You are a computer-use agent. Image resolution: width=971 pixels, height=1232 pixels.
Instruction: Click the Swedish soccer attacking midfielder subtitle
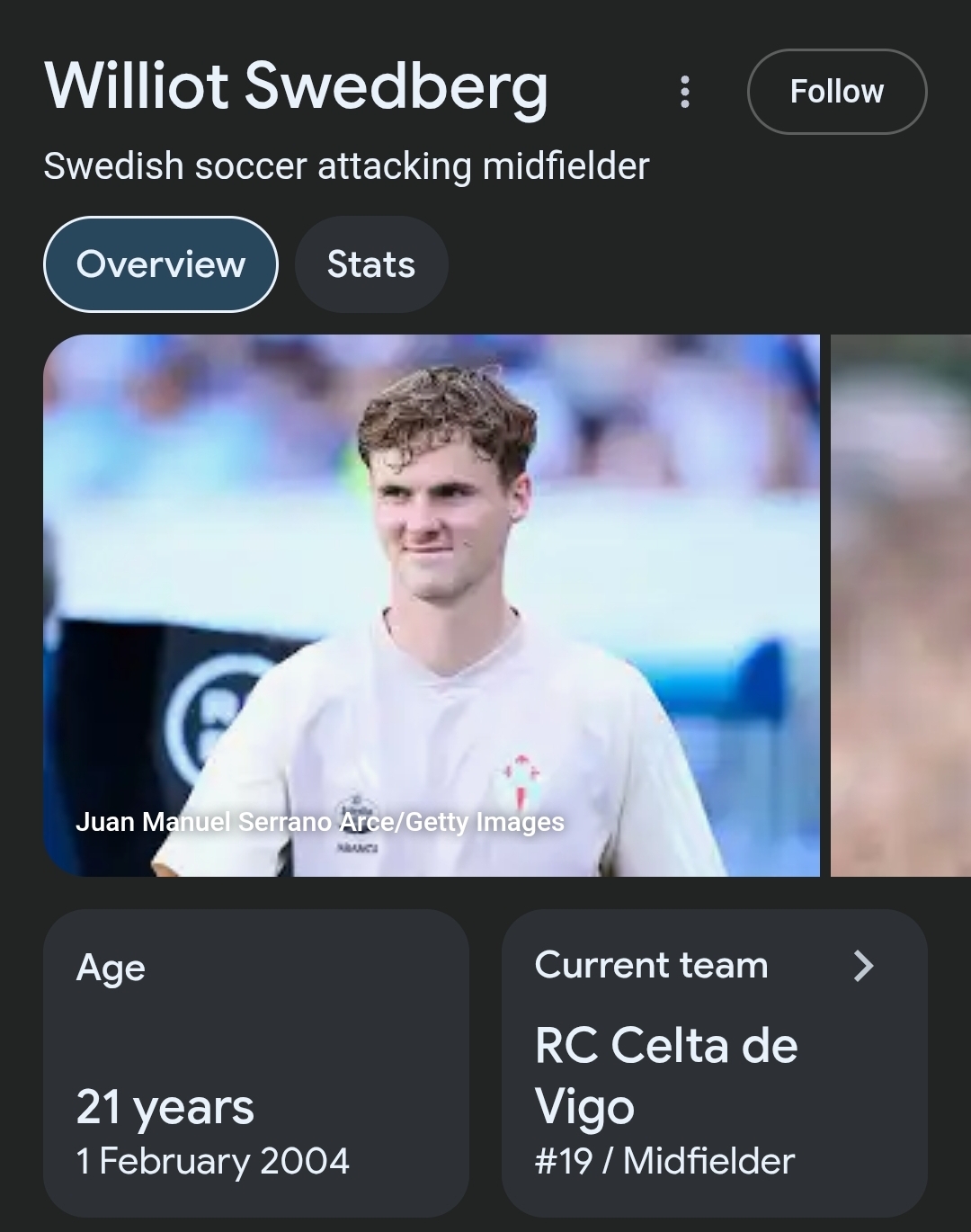346,166
